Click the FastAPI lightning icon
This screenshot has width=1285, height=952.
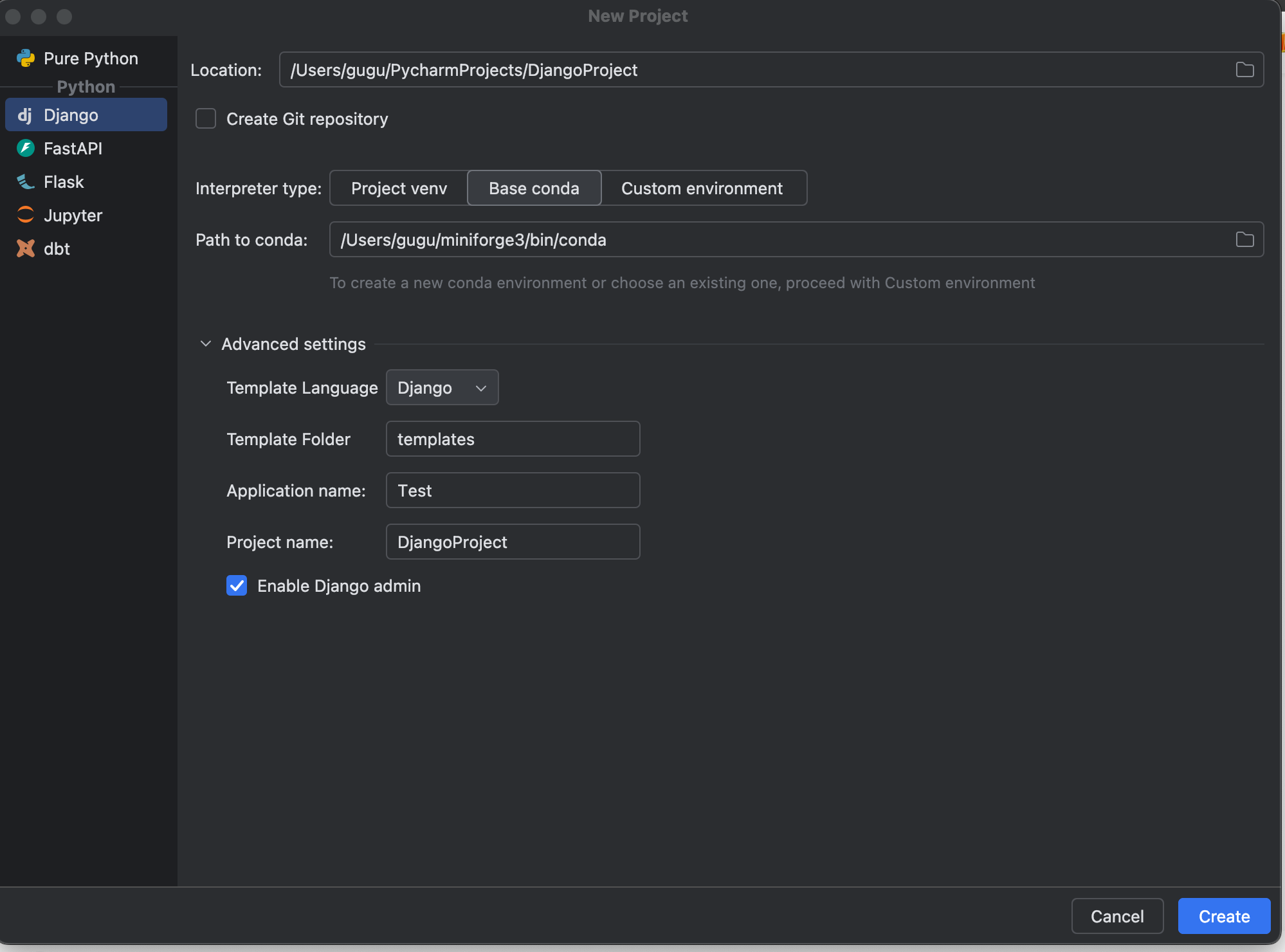coord(26,149)
